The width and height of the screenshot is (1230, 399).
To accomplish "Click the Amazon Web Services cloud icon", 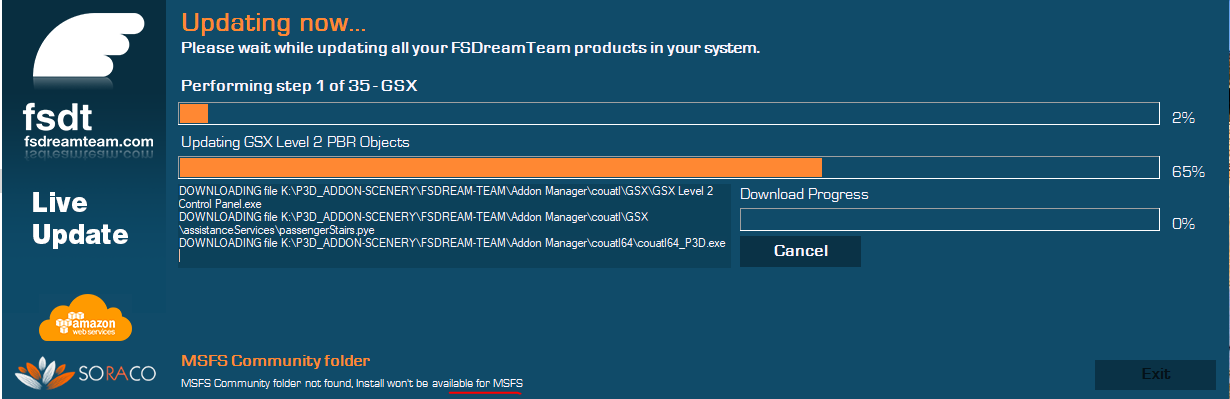I will (x=86, y=319).
